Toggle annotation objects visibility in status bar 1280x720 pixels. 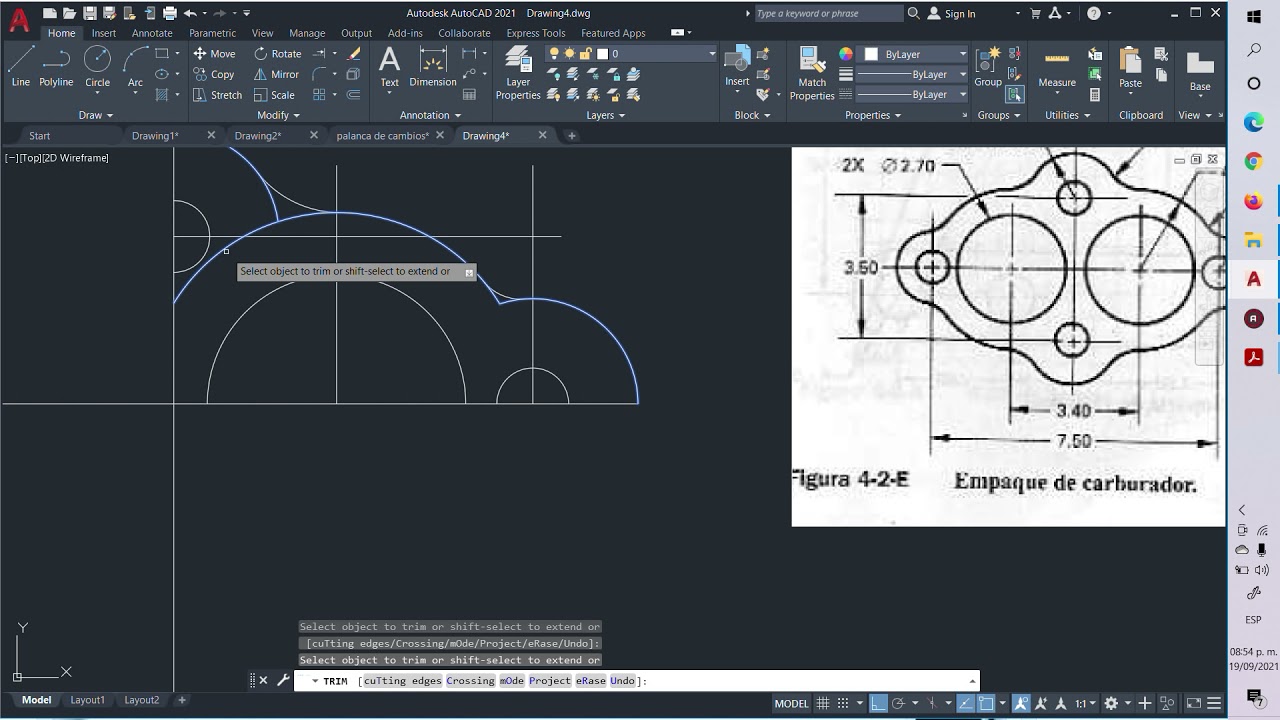1021,703
